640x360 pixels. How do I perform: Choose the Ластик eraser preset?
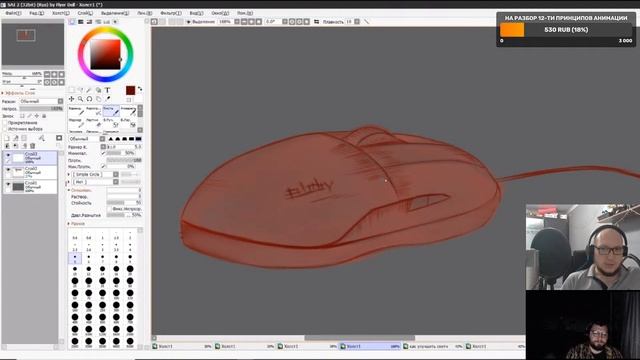point(93,122)
